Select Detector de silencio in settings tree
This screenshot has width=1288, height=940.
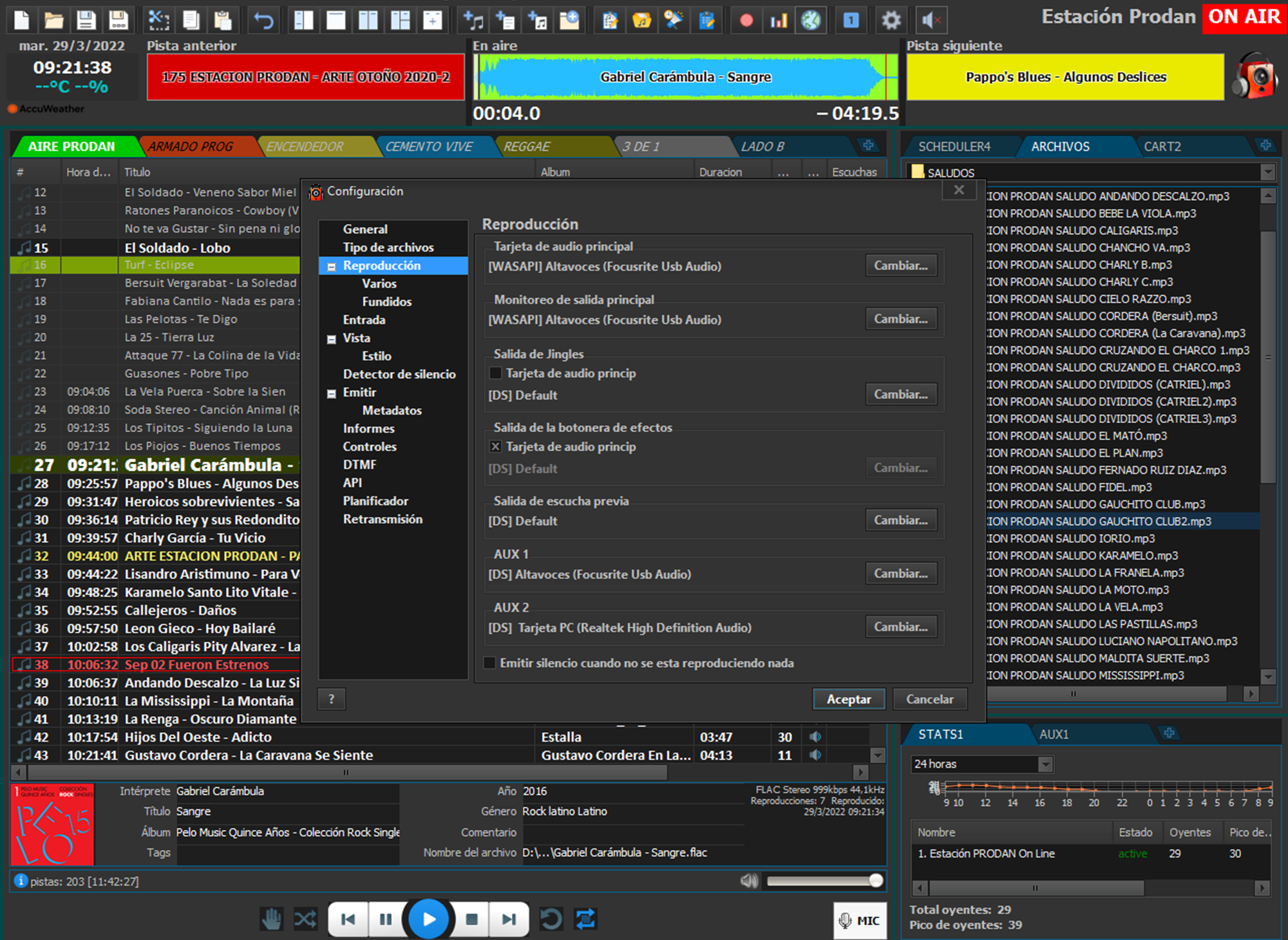[x=399, y=374]
